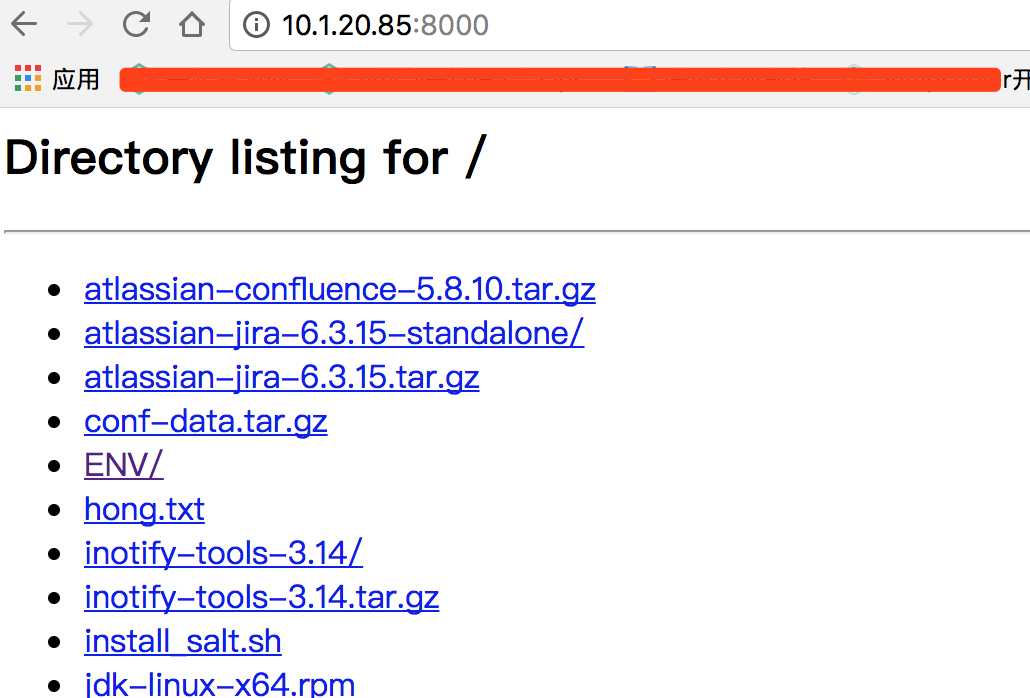1030x698 pixels.
Task: Open the ENV/ directory
Action: coord(123,466)
